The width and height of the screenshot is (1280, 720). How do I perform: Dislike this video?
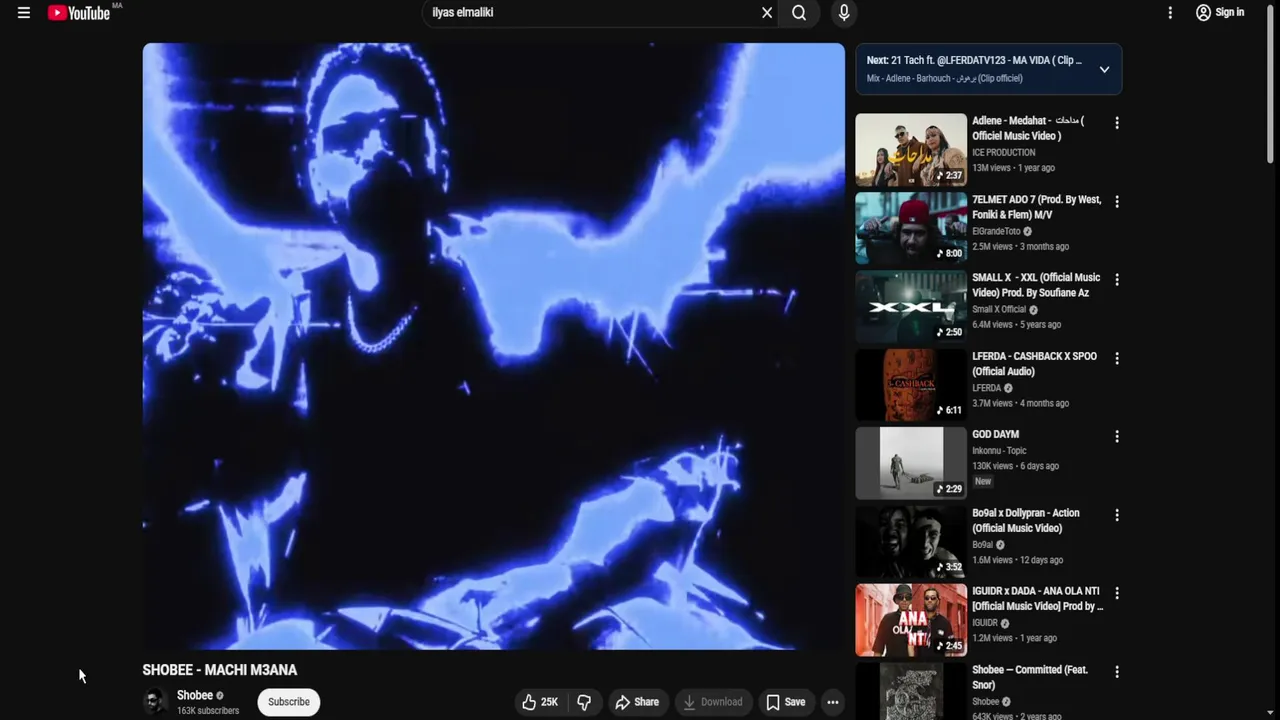coord(584,702)
